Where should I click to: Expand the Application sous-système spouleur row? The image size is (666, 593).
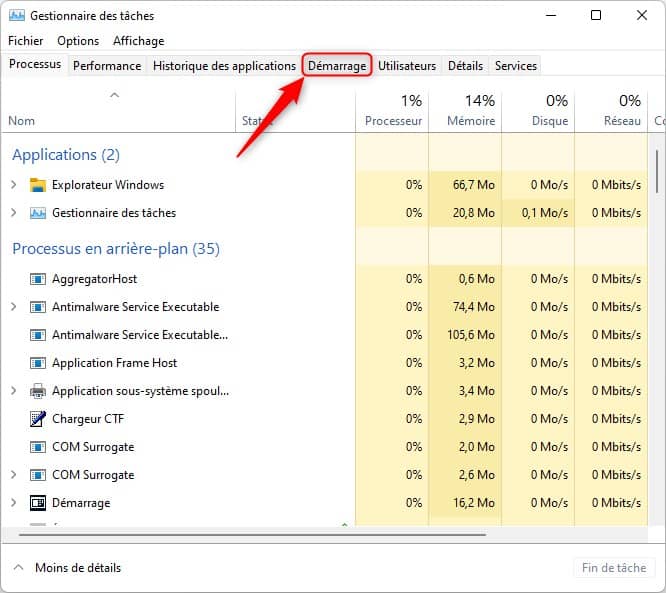tap(14, 391)
